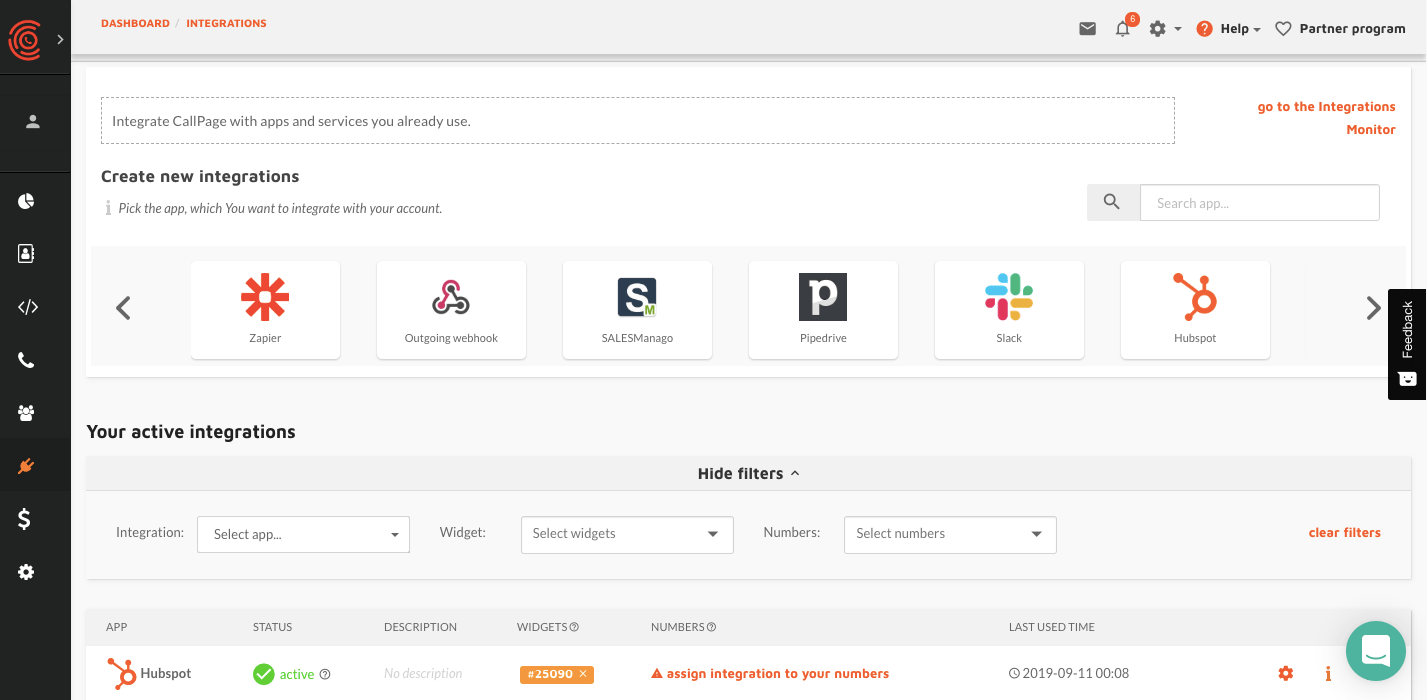Image resolution: width=1427 pixels, height=700 pixels.
Task: Click the LAST USED TIME column header
Action: coord(1052,627)
